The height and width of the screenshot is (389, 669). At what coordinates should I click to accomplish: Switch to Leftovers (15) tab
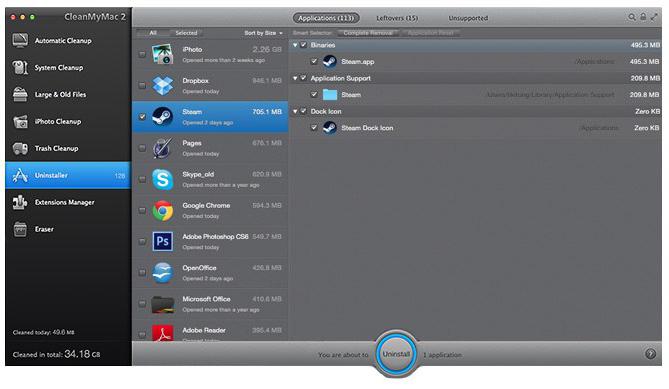397,18
